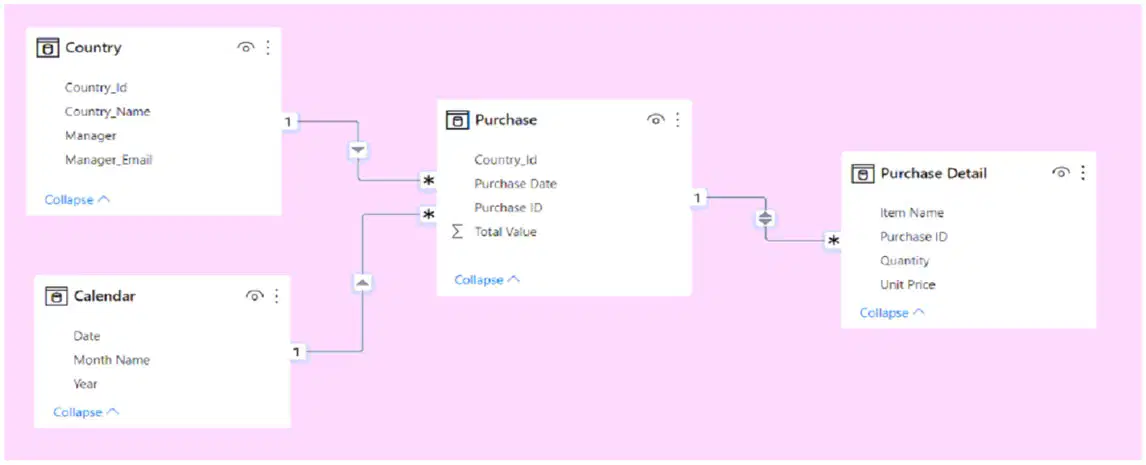Screen dimensions: 1146x465
Task: Toggle the Calendar table's visibility eye
Action: coord(254,296)
